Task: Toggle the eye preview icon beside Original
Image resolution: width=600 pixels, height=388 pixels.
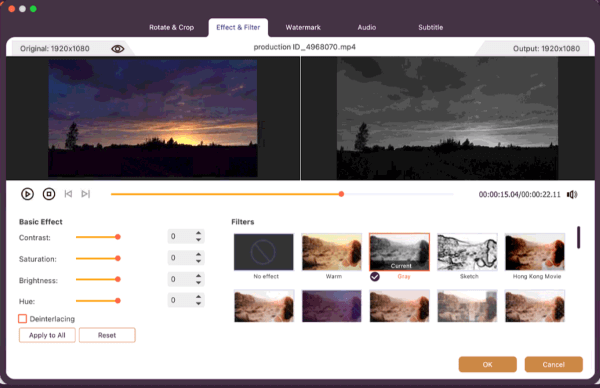Action: pyautogui.click(x=117, y=49)
